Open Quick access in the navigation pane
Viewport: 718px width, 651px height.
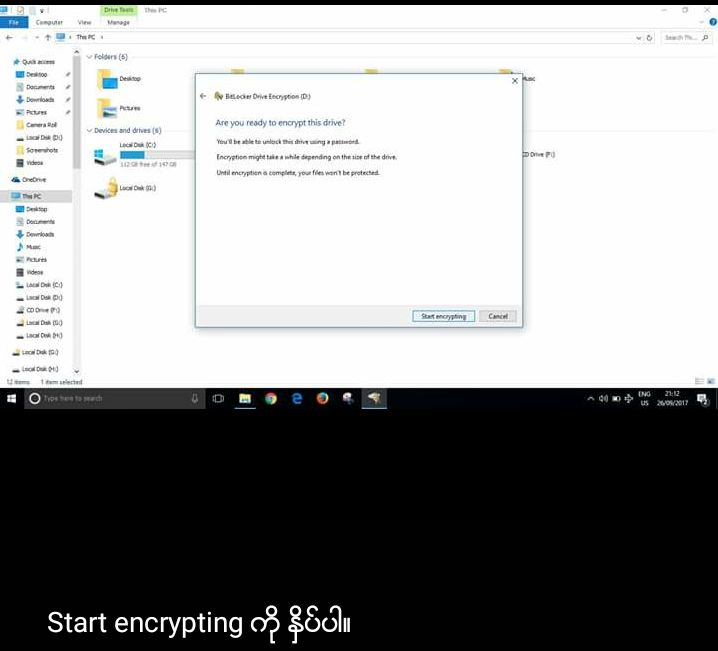click(x=34, y=62)
